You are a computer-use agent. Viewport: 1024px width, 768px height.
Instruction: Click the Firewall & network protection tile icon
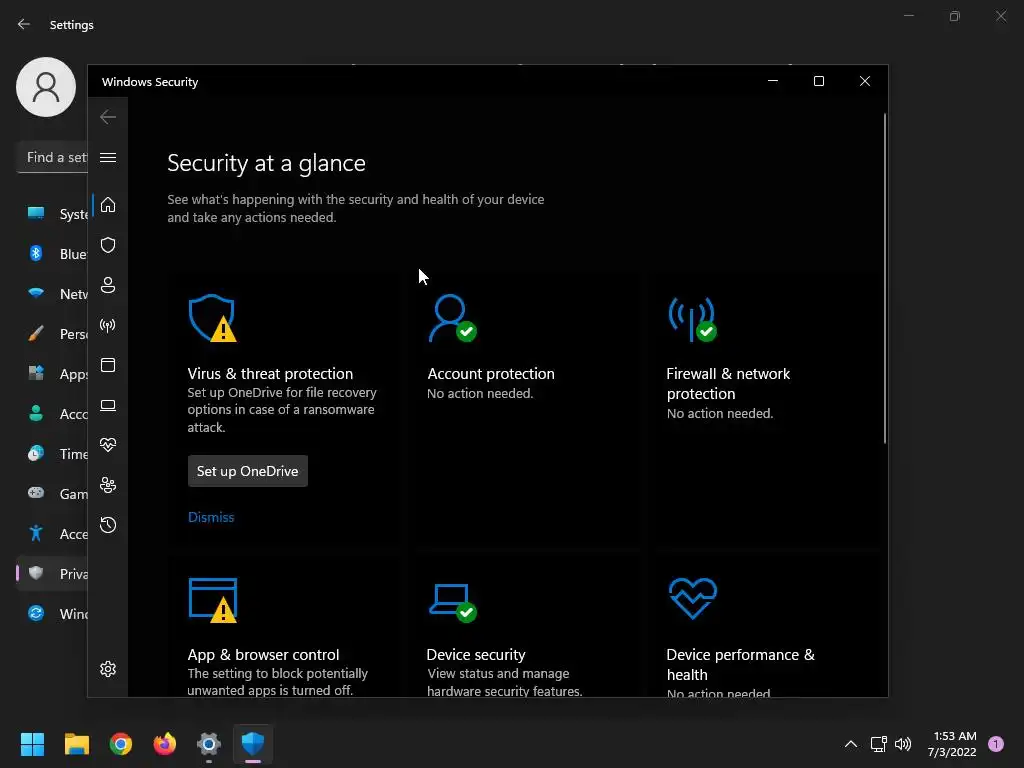(x=692, y=319)
